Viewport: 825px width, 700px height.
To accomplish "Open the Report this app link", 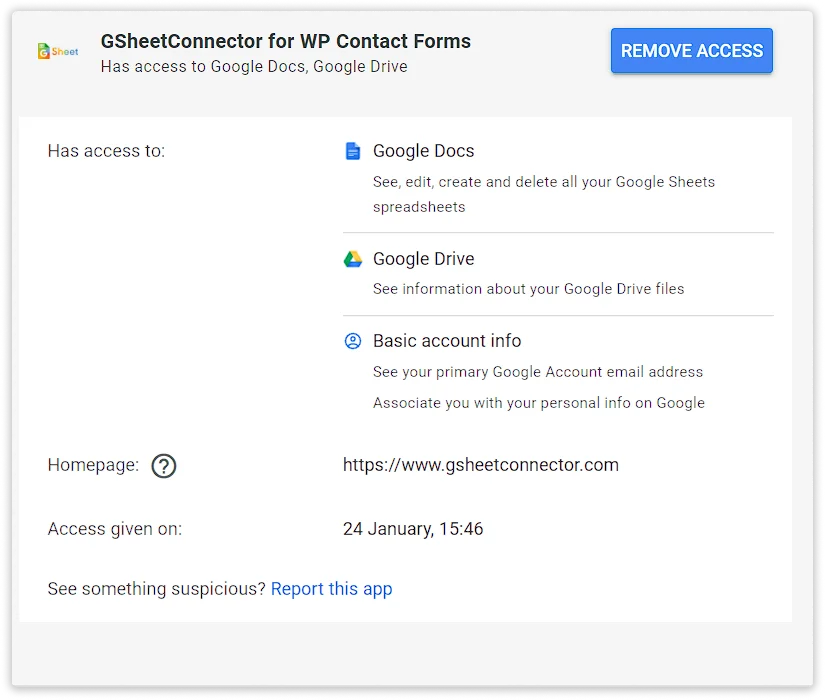I will 331,589.
